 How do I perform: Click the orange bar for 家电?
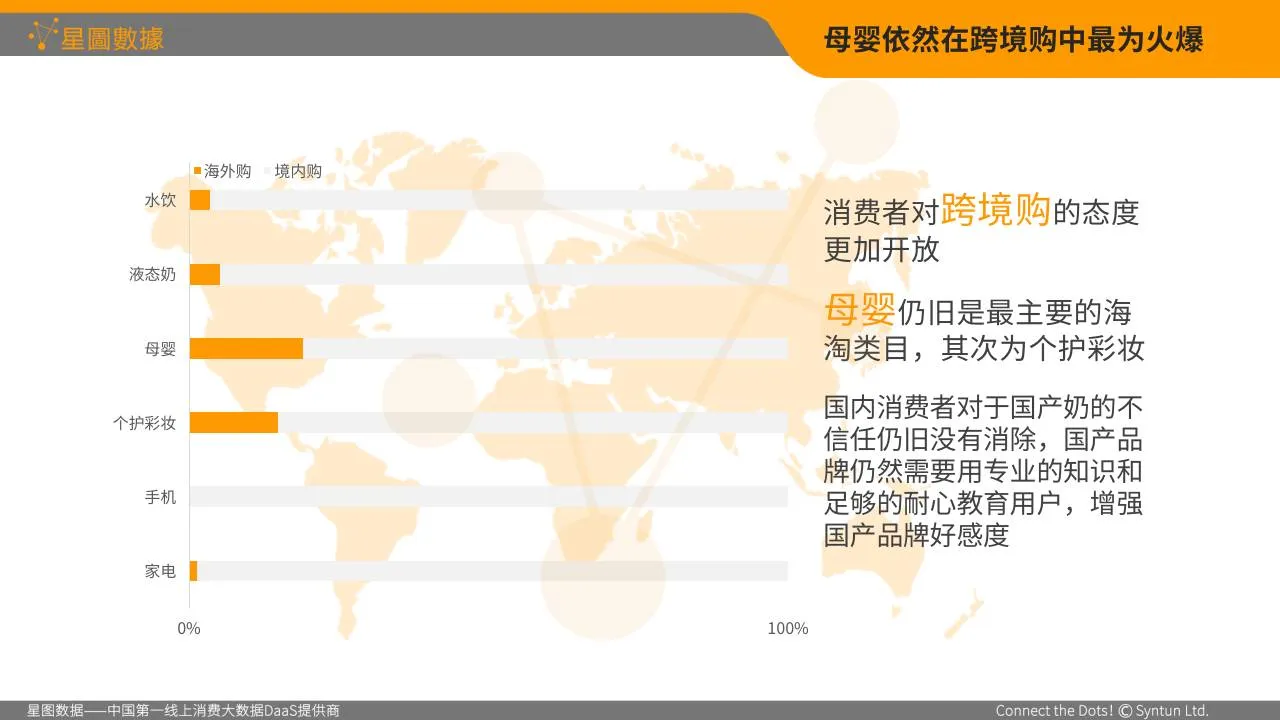point(194,570)
